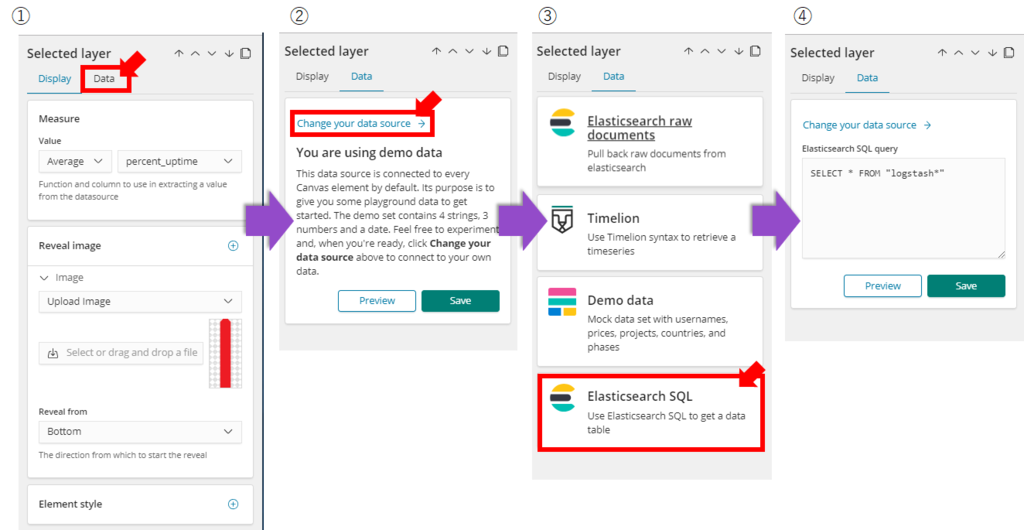Click the Measure section heading
This screenshot has height=530, width=1024.
(x=59, y=119)
